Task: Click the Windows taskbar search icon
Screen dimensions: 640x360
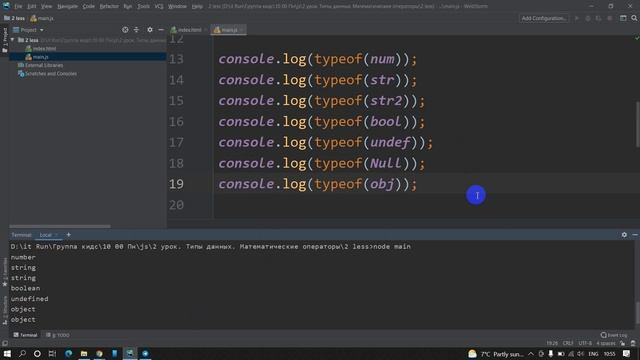Action: [22, 354]
